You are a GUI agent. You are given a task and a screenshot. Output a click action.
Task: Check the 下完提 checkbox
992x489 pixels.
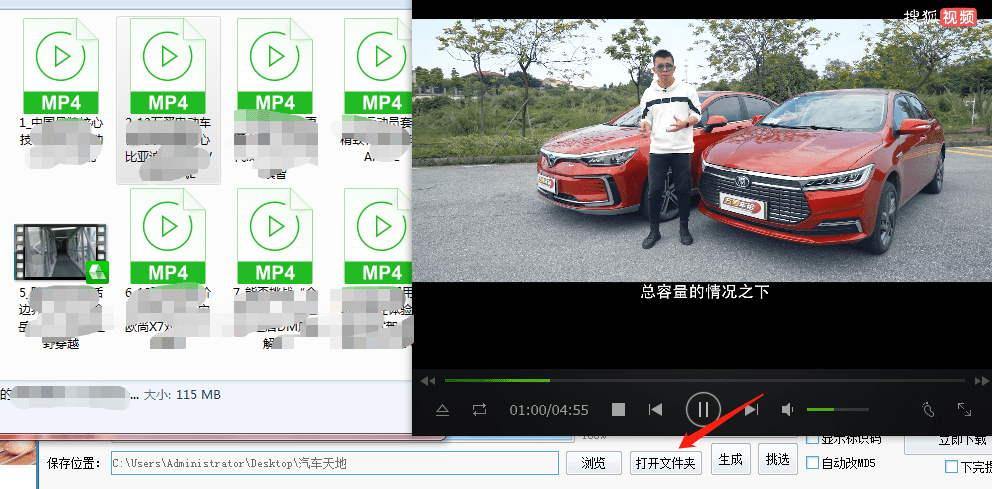pyautogui.click(x=951, y=467)
